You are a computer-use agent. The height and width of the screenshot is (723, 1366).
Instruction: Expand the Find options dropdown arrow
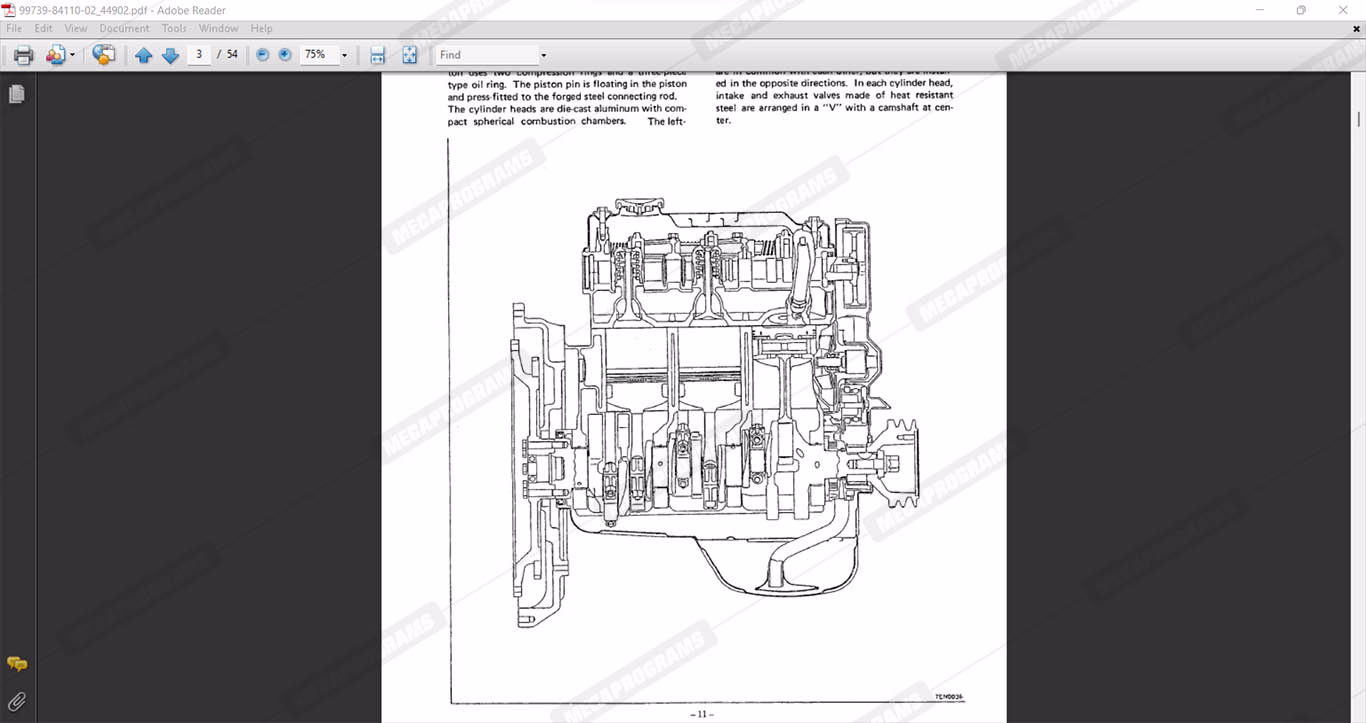tap(543, 55)
